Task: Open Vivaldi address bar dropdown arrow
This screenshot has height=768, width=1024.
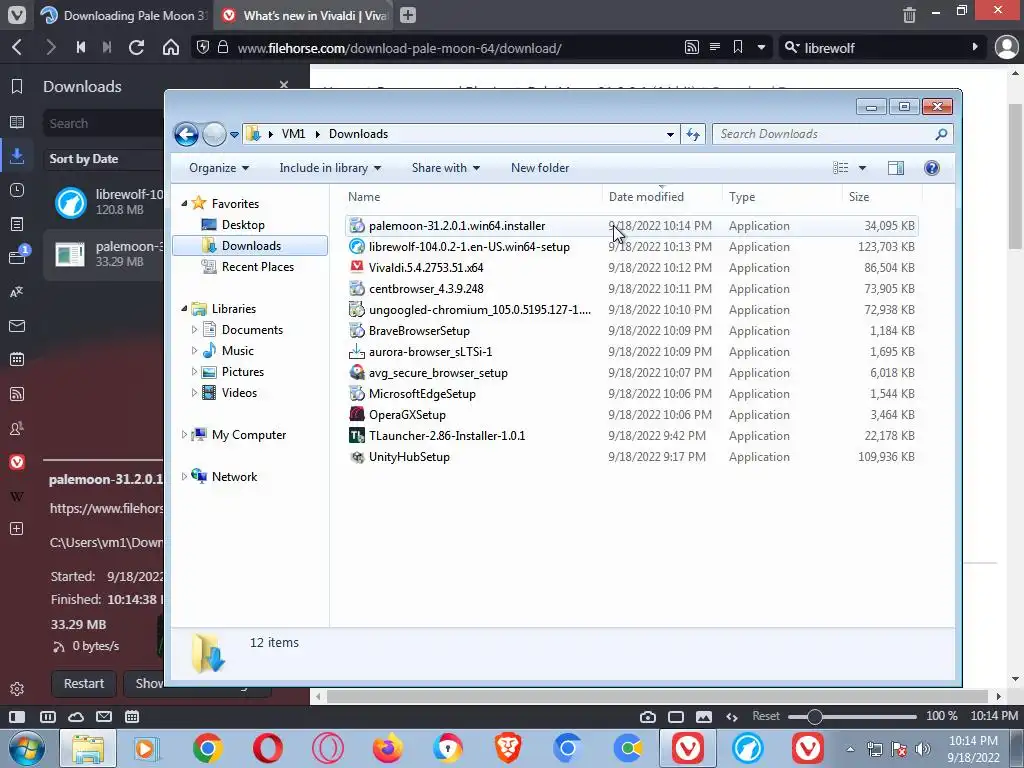Action: 761,47
